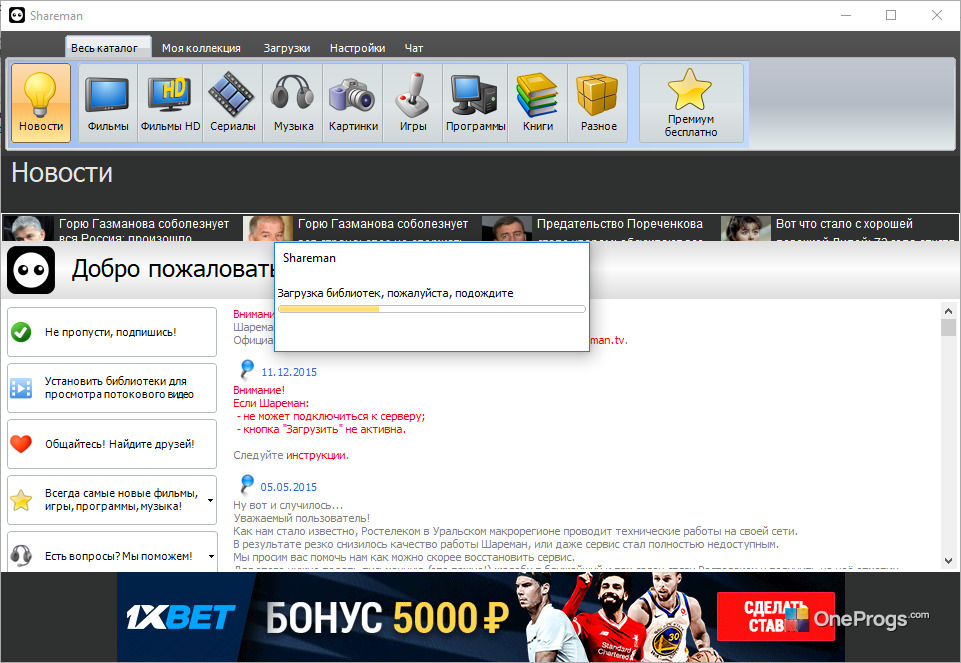Maximize the Shareman window
Viewport: 961px width, 663px height.
(x=891, y=15)
